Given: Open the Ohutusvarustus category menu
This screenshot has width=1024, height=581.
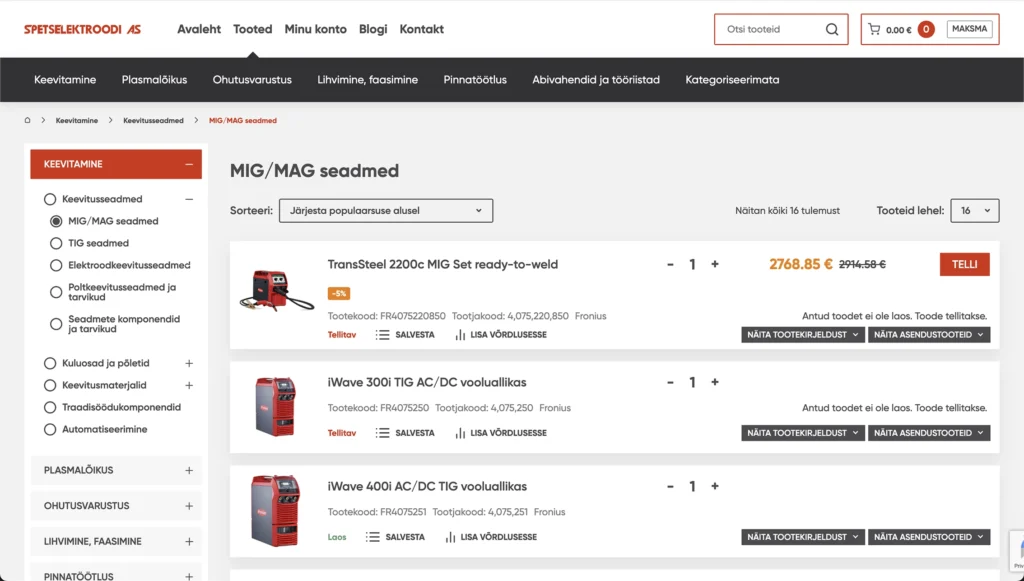Looking at the screenshot, I should click(252, 80).
